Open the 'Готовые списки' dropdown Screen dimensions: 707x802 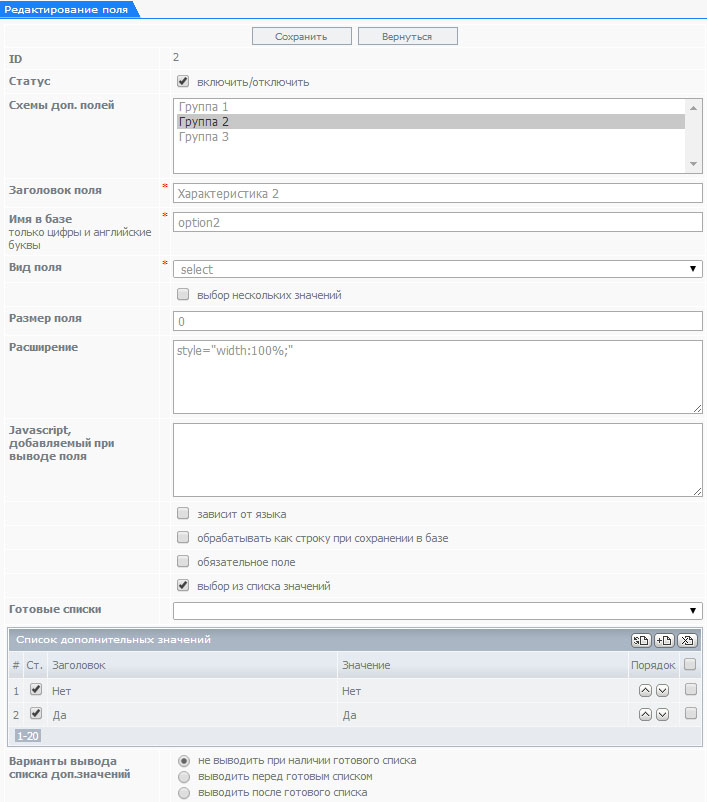tap(437, 611)
